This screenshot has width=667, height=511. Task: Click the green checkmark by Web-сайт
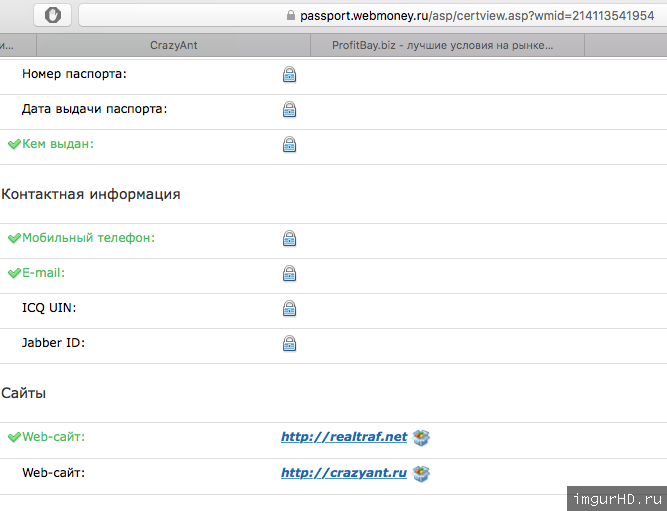14,437
